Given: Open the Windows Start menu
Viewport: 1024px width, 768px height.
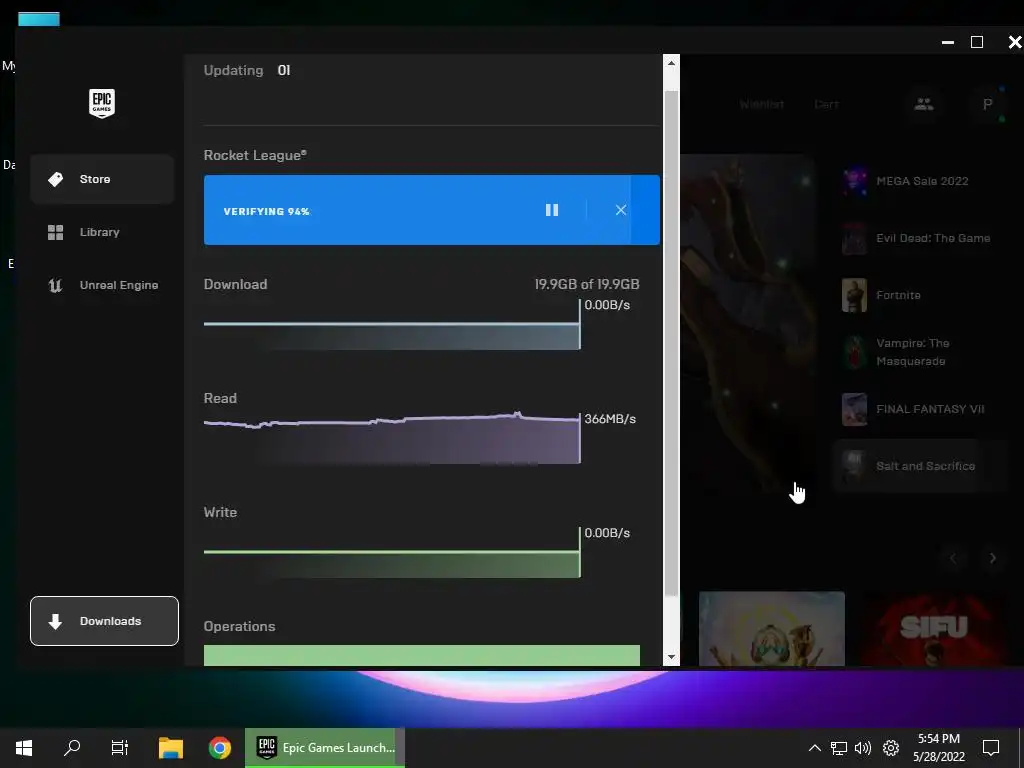Looking at the screenshot, I should pyautogui.click(x=24, y=748).
